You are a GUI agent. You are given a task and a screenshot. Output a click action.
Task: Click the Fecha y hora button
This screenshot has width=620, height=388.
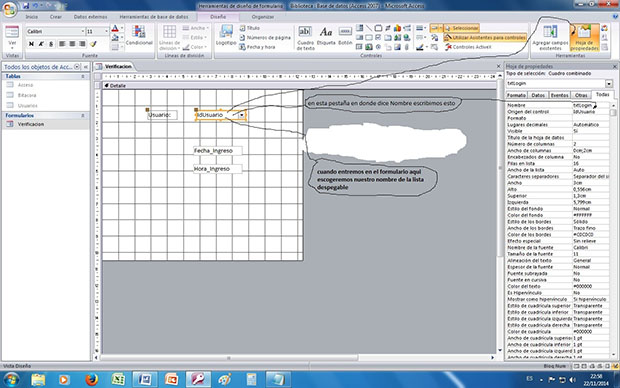[x=257, y=47]
